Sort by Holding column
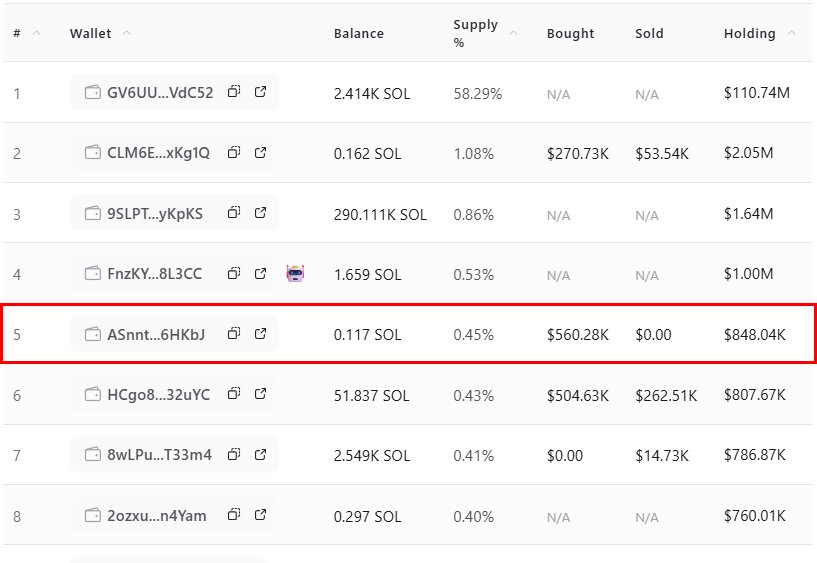 [791, 33]
